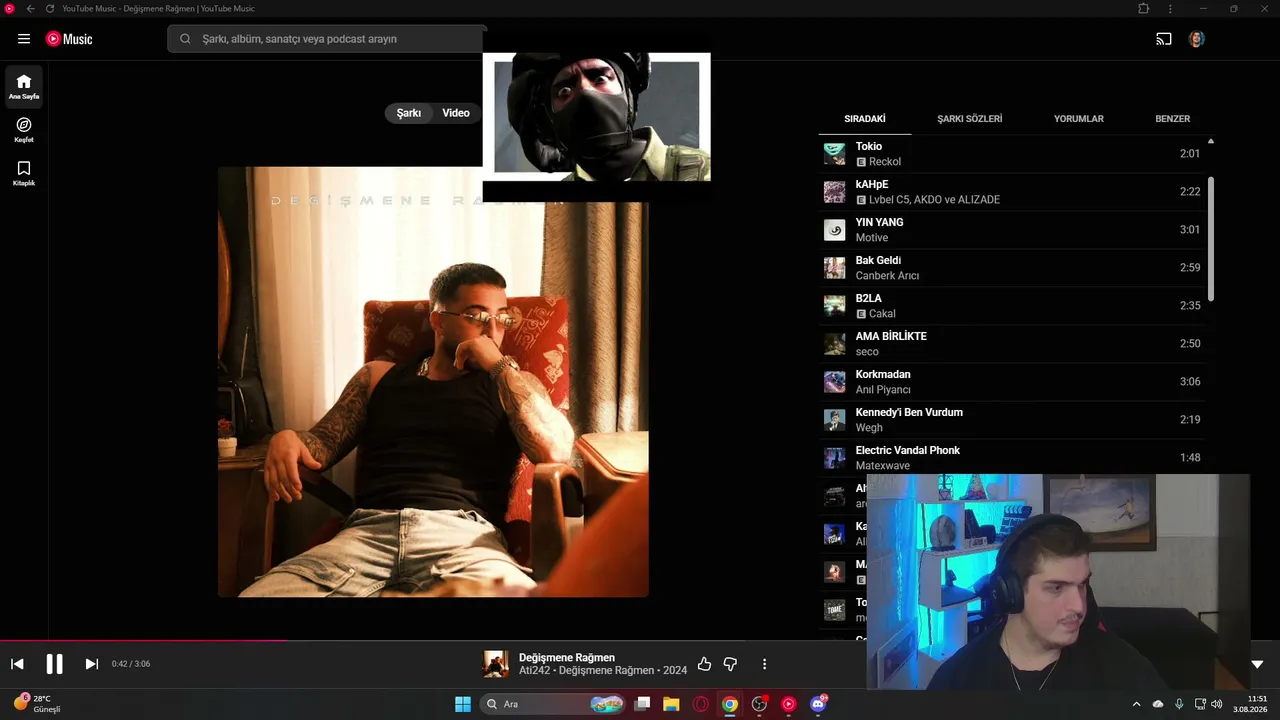1280x720 pixels.
Task: Switch to Şarkı mode
Action: point(409,113)
